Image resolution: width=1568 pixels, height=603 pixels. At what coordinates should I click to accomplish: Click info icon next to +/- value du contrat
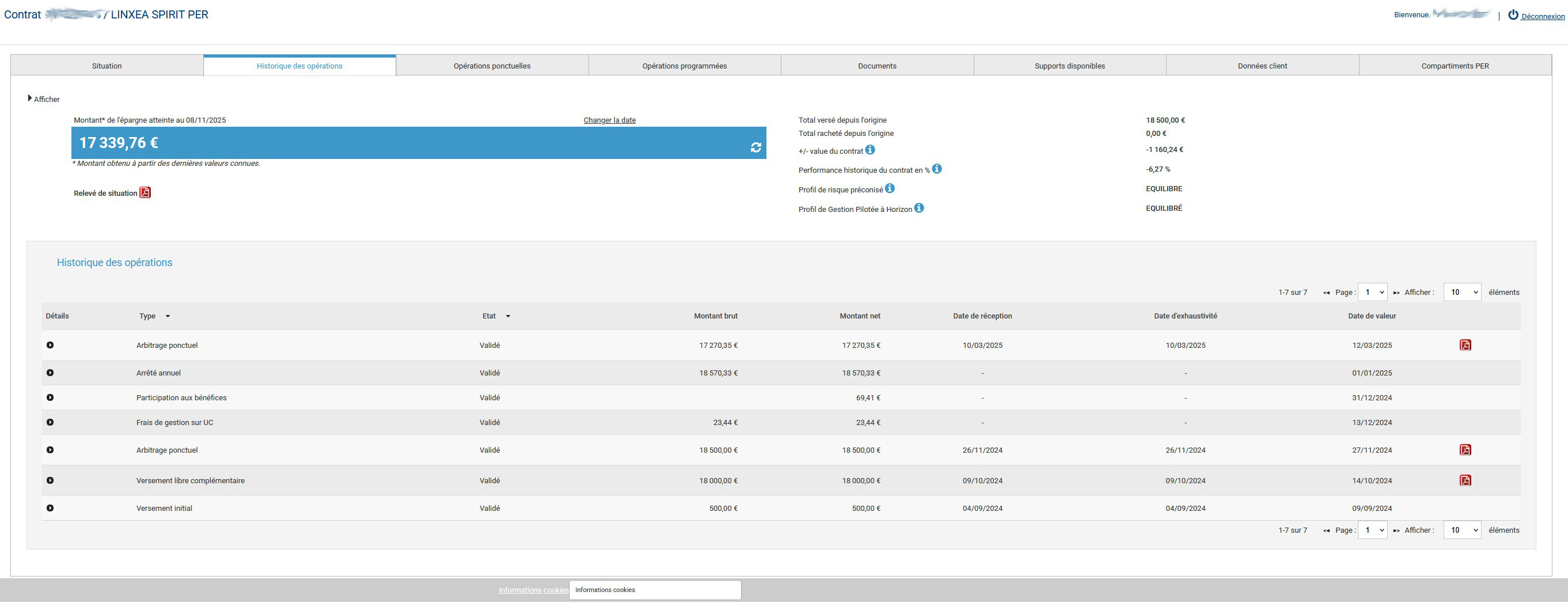[870, 150]
